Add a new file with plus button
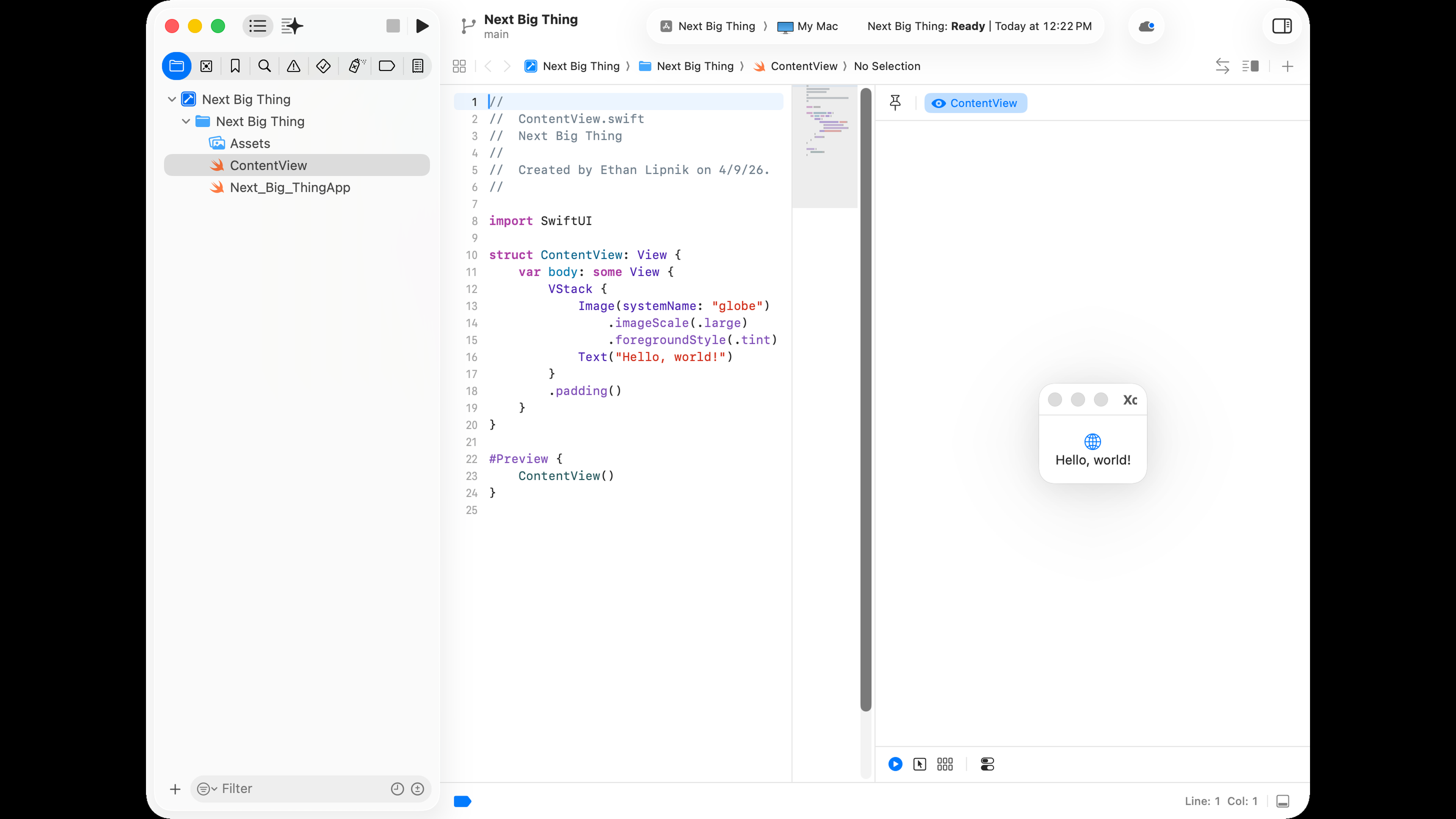This screenshot has height=819, width=1456. [x=175, y=789]
